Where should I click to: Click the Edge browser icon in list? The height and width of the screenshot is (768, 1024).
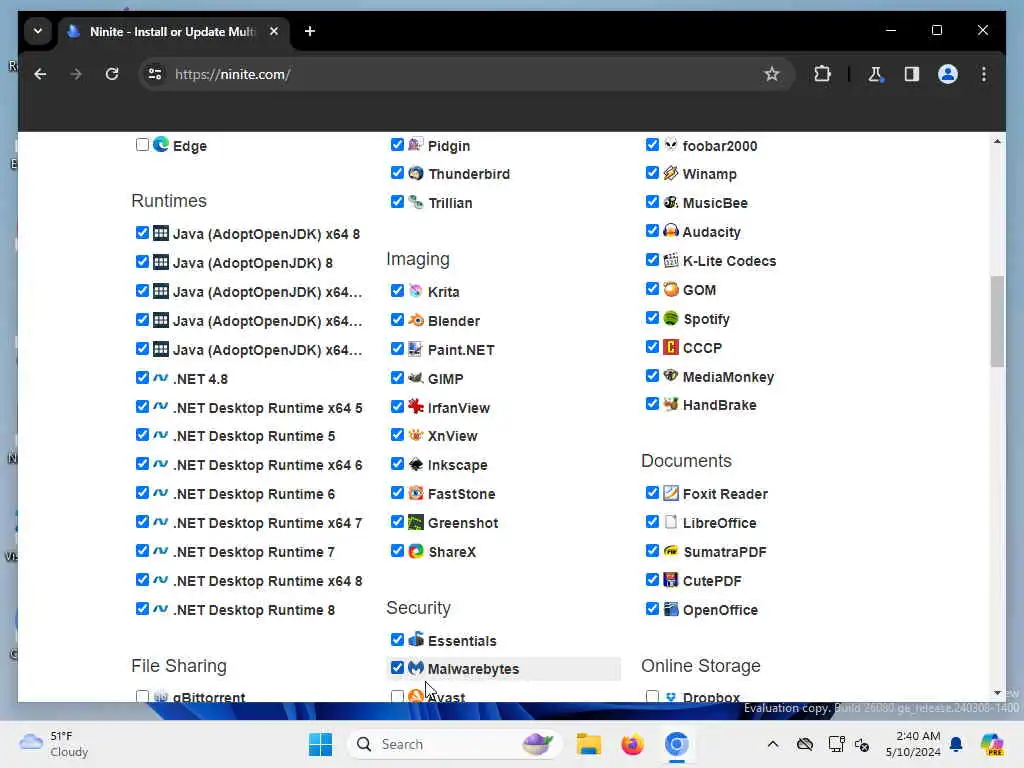click(161, 144)
